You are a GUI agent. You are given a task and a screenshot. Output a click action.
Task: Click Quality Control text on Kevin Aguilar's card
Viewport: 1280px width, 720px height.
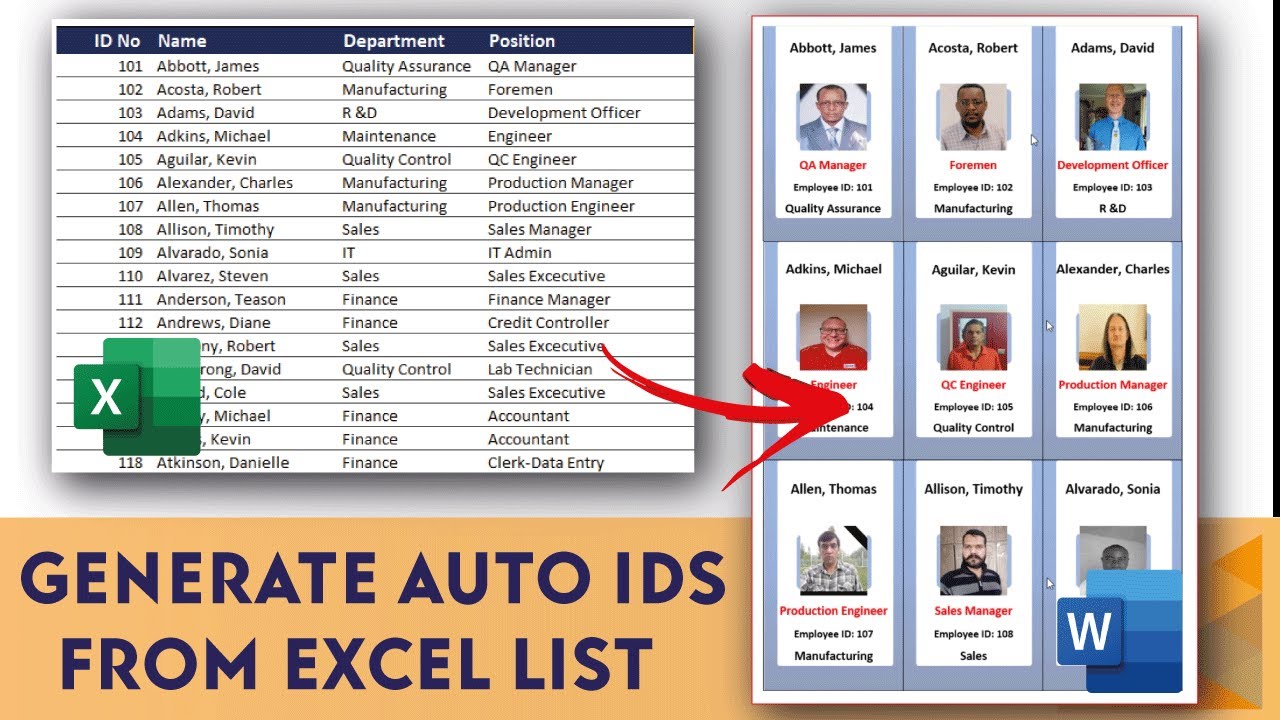973,428
